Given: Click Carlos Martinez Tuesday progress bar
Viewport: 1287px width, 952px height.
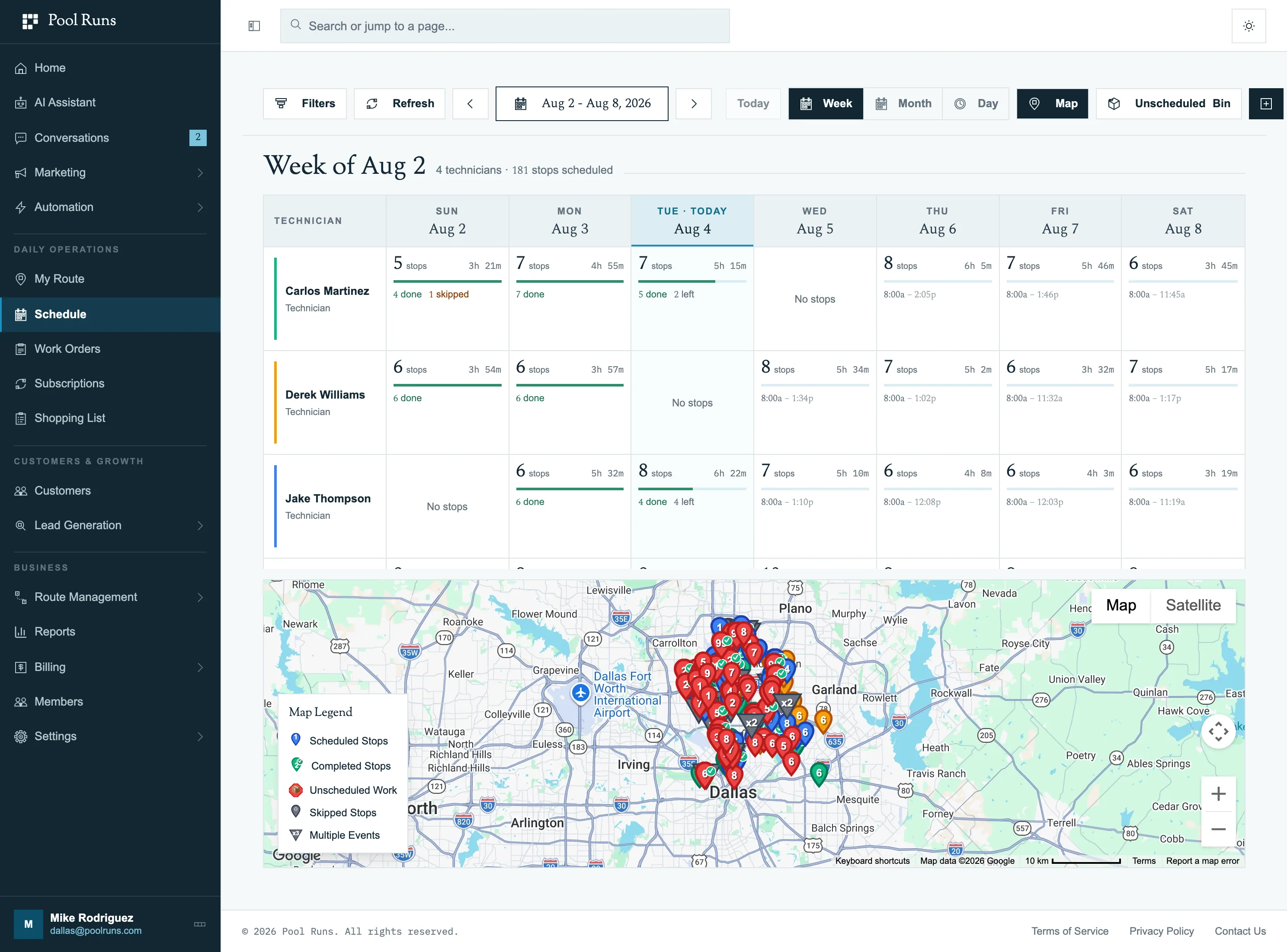Looking at the screenshot, I should (x=692, y=281).
